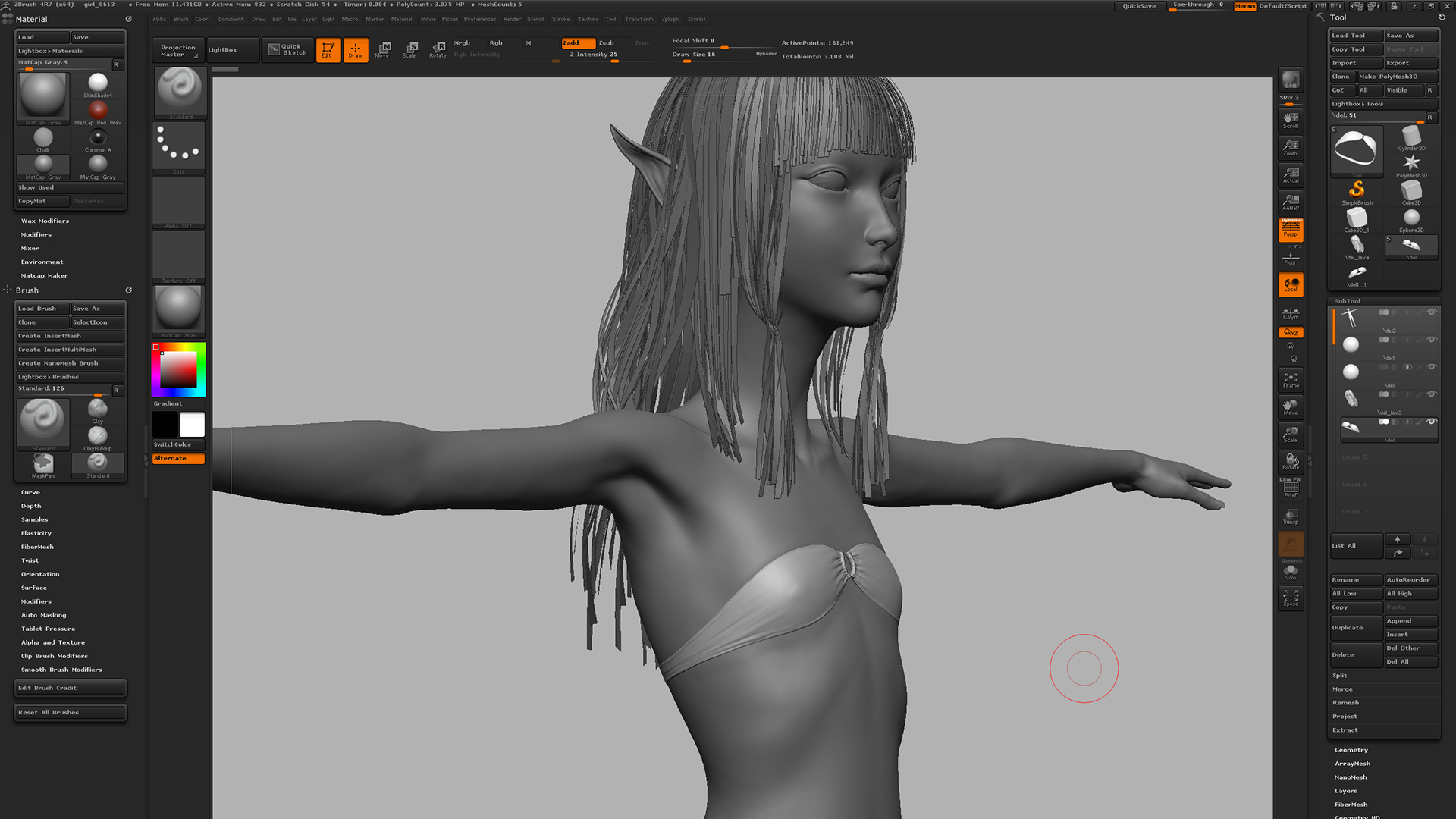Select the top-bar Rotate transform tool

coord(438,50)
